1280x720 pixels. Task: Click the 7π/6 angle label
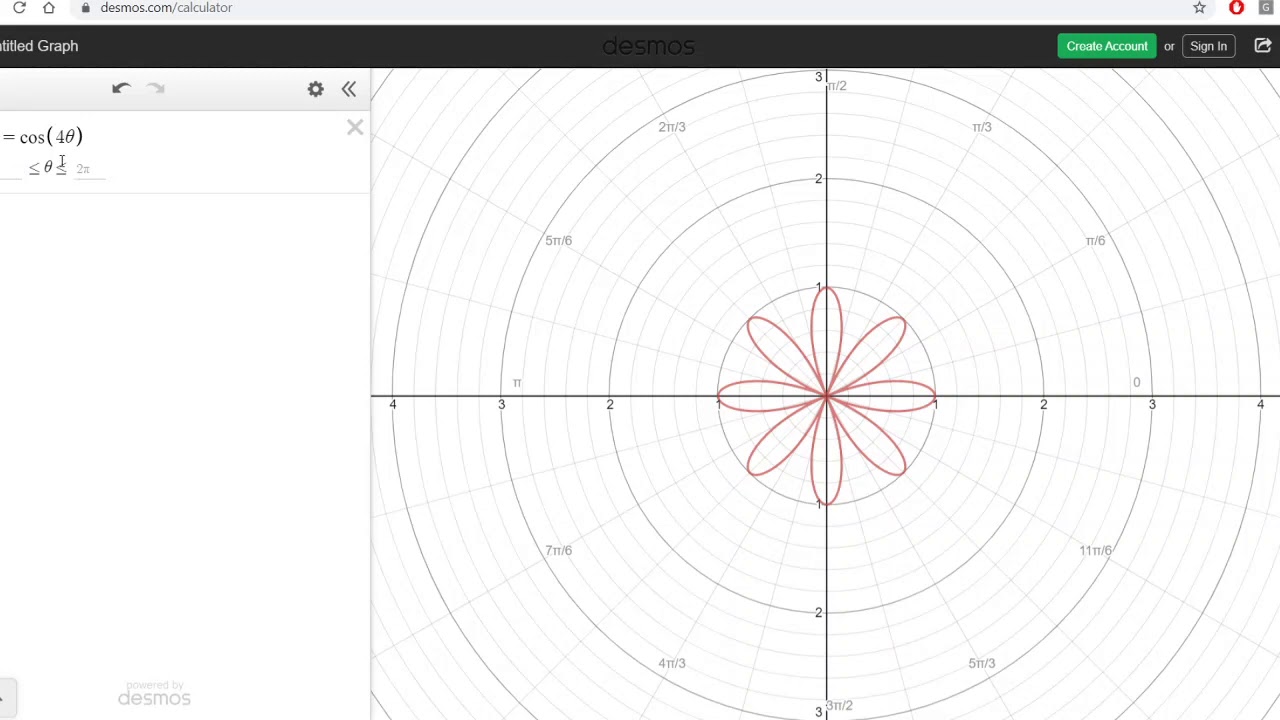[559, 551]
